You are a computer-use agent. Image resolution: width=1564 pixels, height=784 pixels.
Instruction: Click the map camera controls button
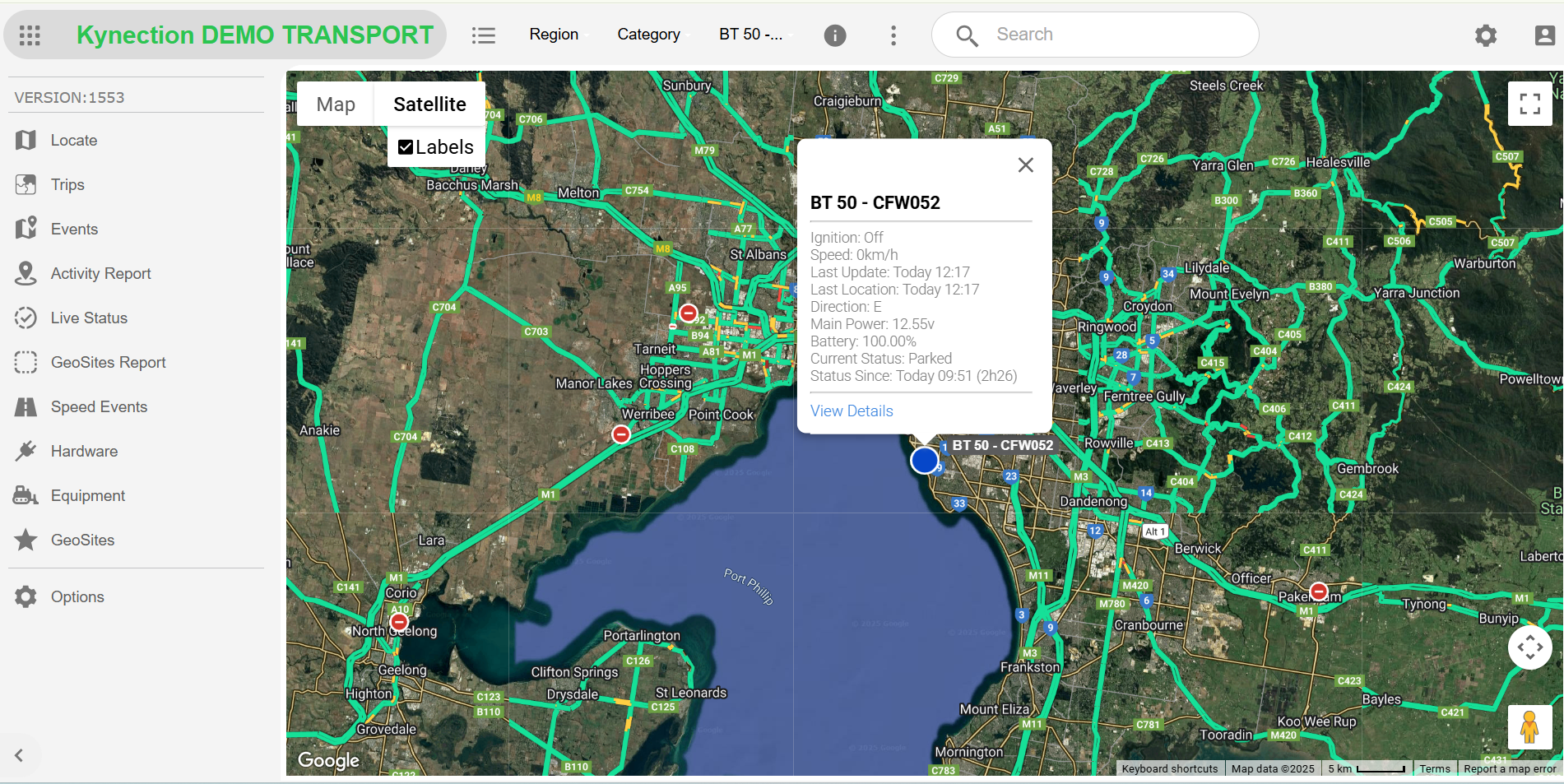[x=1529, y=647]
